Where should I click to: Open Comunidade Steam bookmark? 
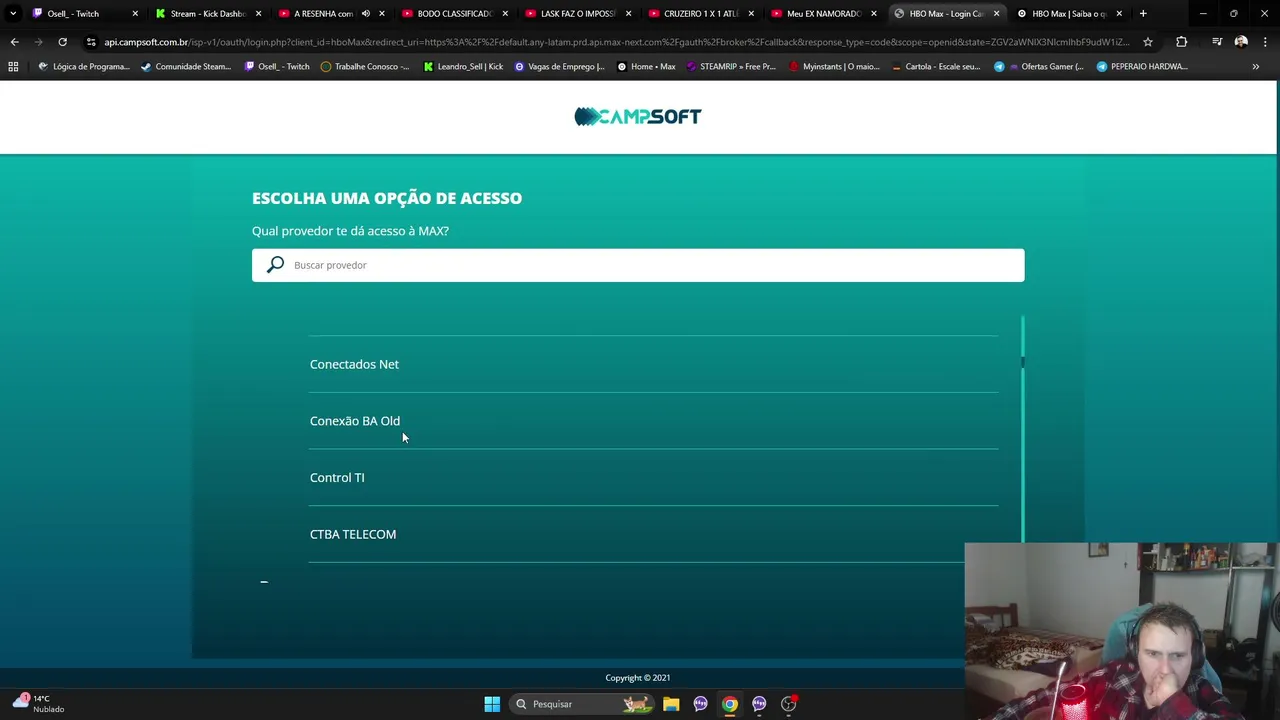click(186, 66)
